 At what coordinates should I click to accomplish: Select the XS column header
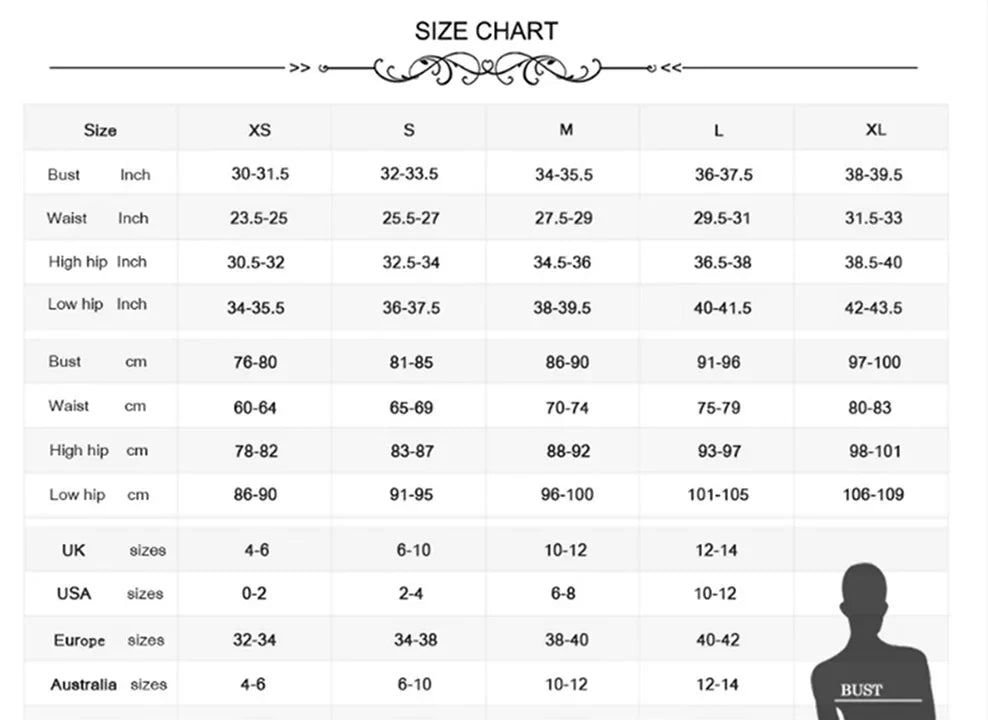259,130
